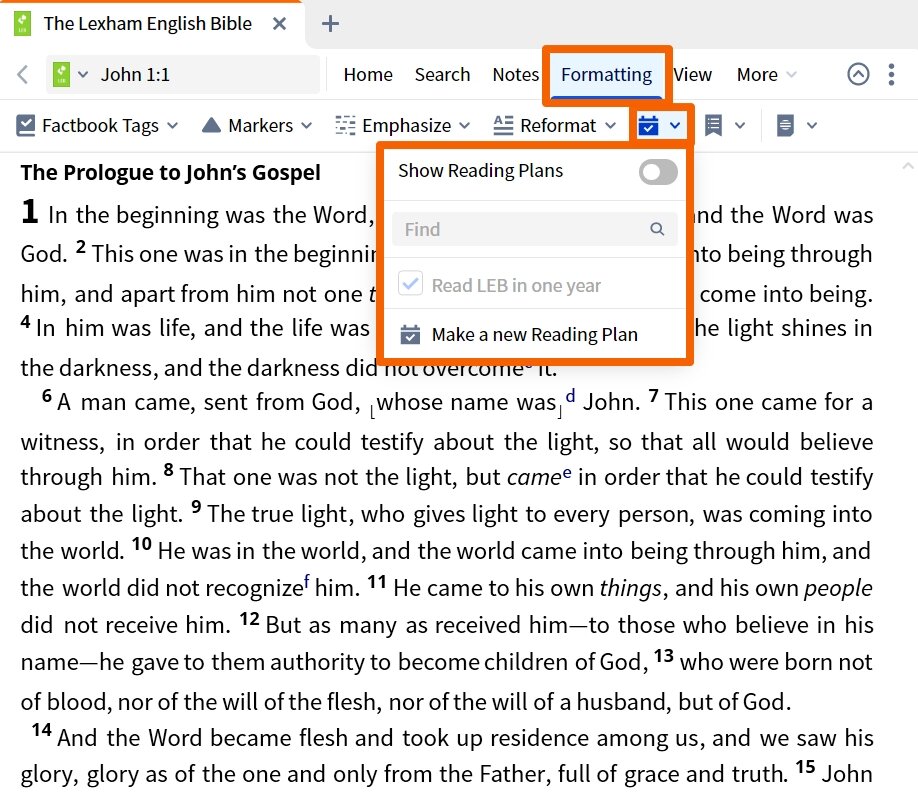Viewport: 918px width, 793px height.
Task: Click the reading plan calendar icon
Action: [x=648, y=125]
